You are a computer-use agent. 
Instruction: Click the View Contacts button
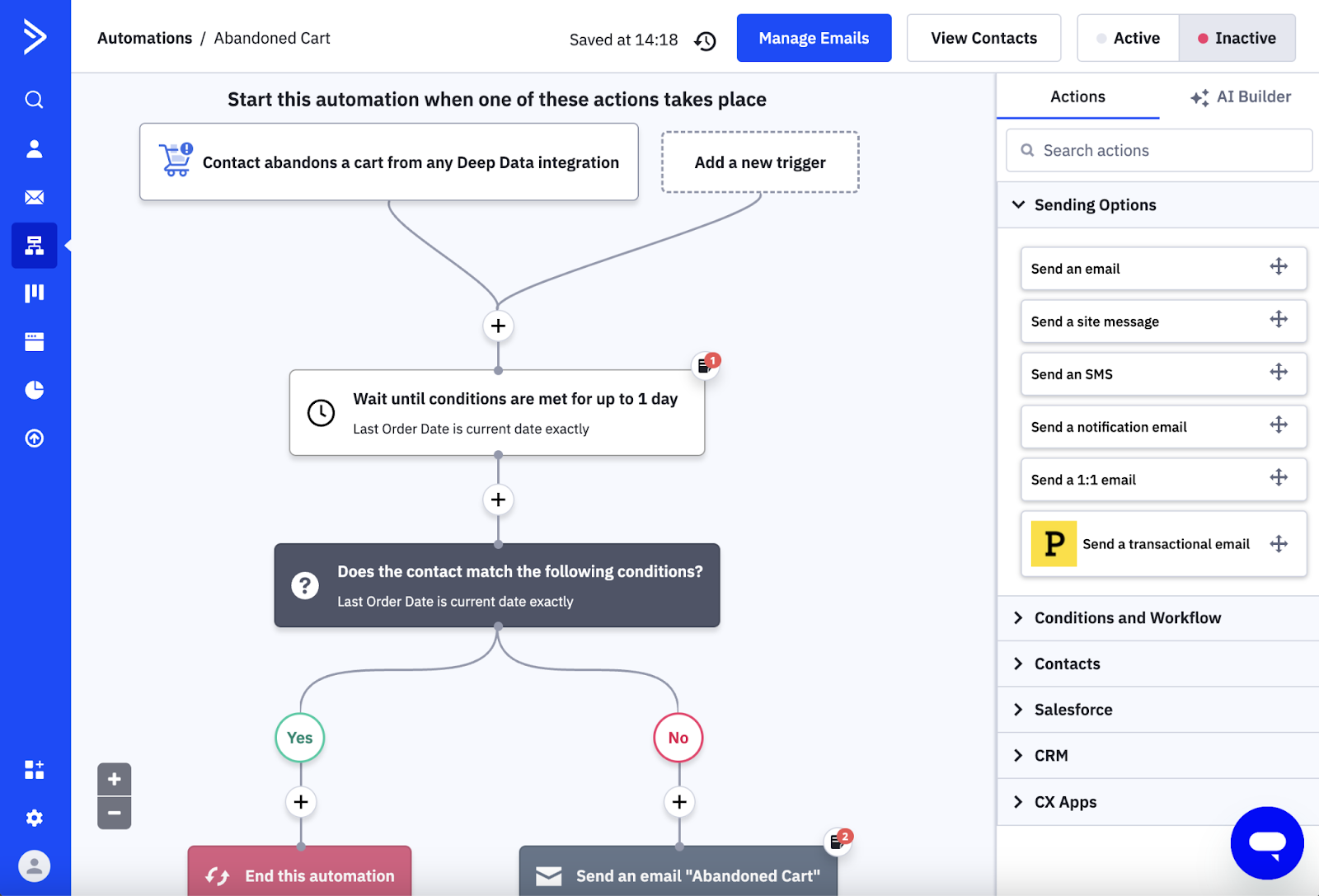pos(983,37)
